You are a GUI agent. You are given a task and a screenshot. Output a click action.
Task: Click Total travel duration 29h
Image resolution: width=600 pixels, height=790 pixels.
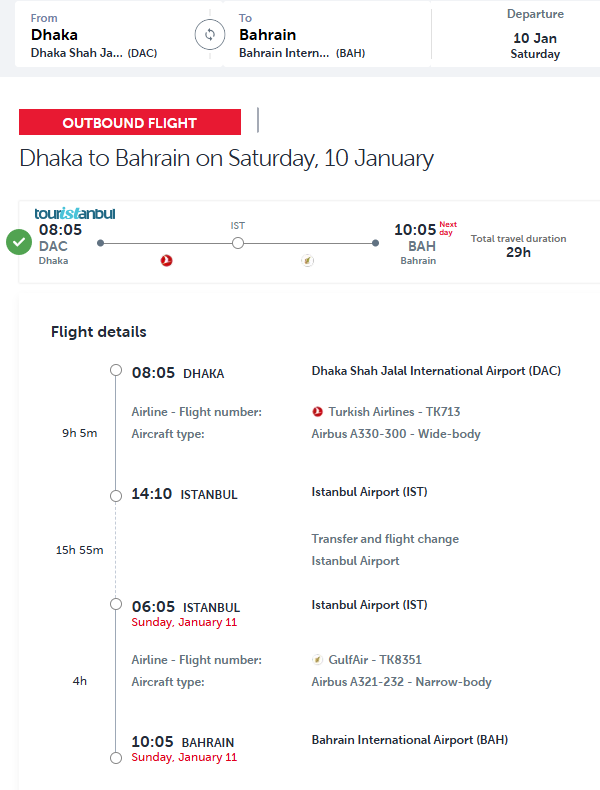point(518,246)
